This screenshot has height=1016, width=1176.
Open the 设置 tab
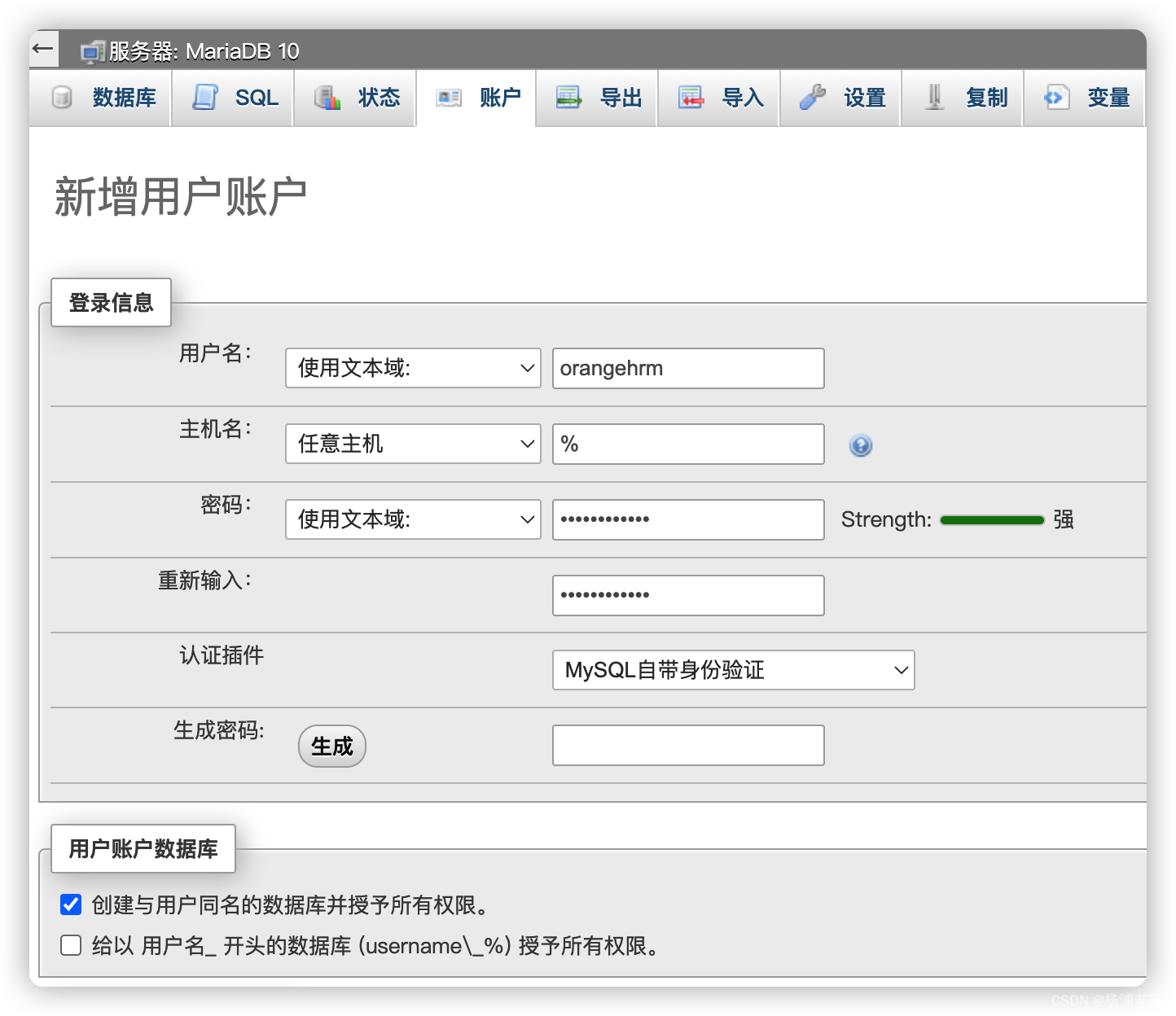(x=840, y=98)
